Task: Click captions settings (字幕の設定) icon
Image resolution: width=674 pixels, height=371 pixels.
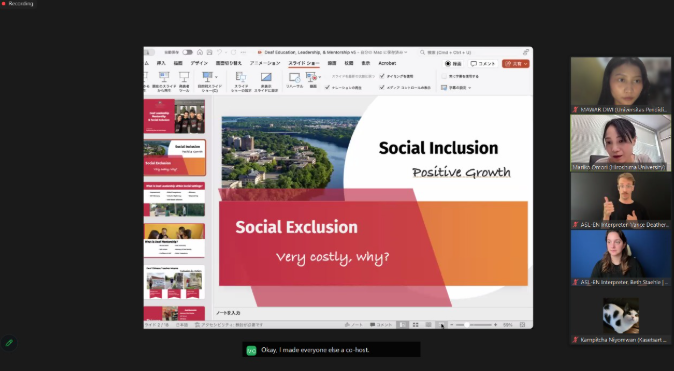Action: (x=444, y=88)
